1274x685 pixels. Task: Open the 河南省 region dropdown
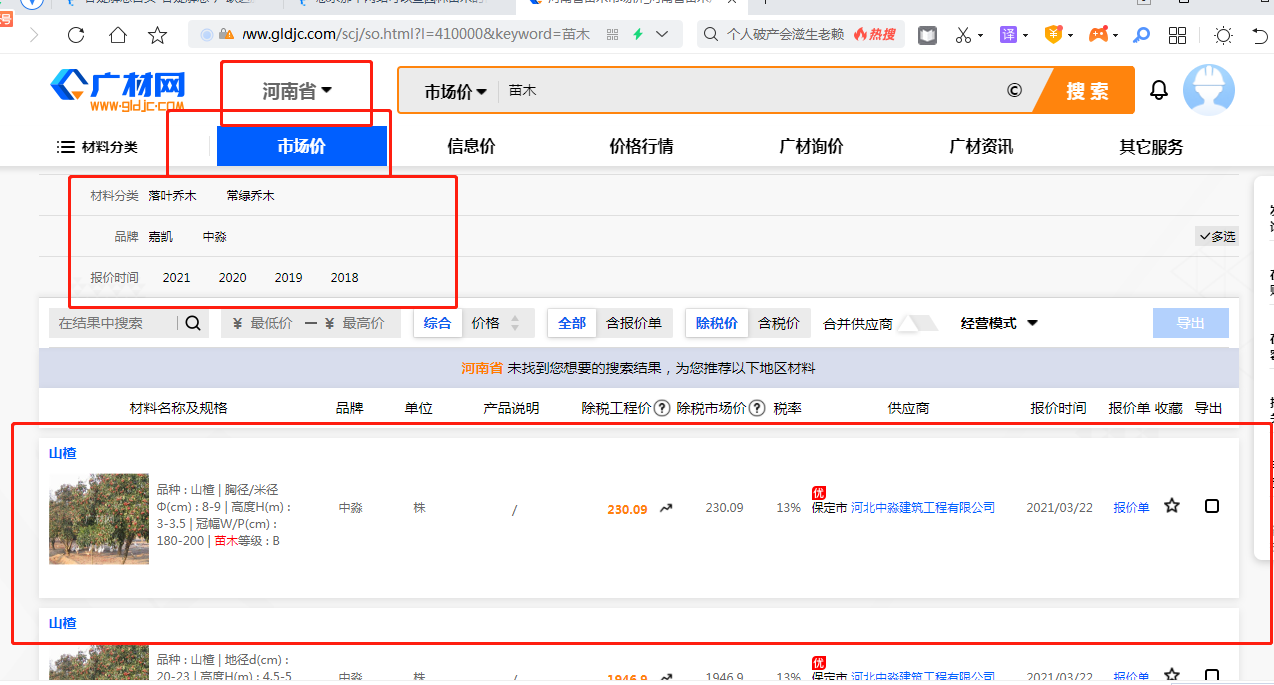(x=297, y=92)
